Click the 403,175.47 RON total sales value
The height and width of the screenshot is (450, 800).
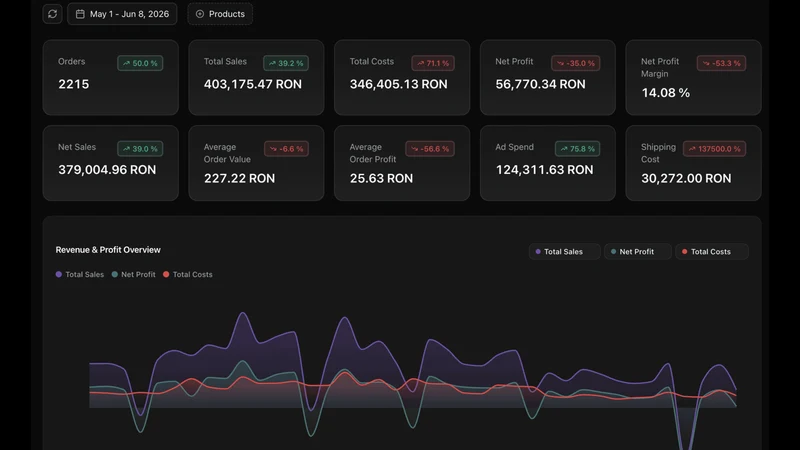tap(253, 84)
